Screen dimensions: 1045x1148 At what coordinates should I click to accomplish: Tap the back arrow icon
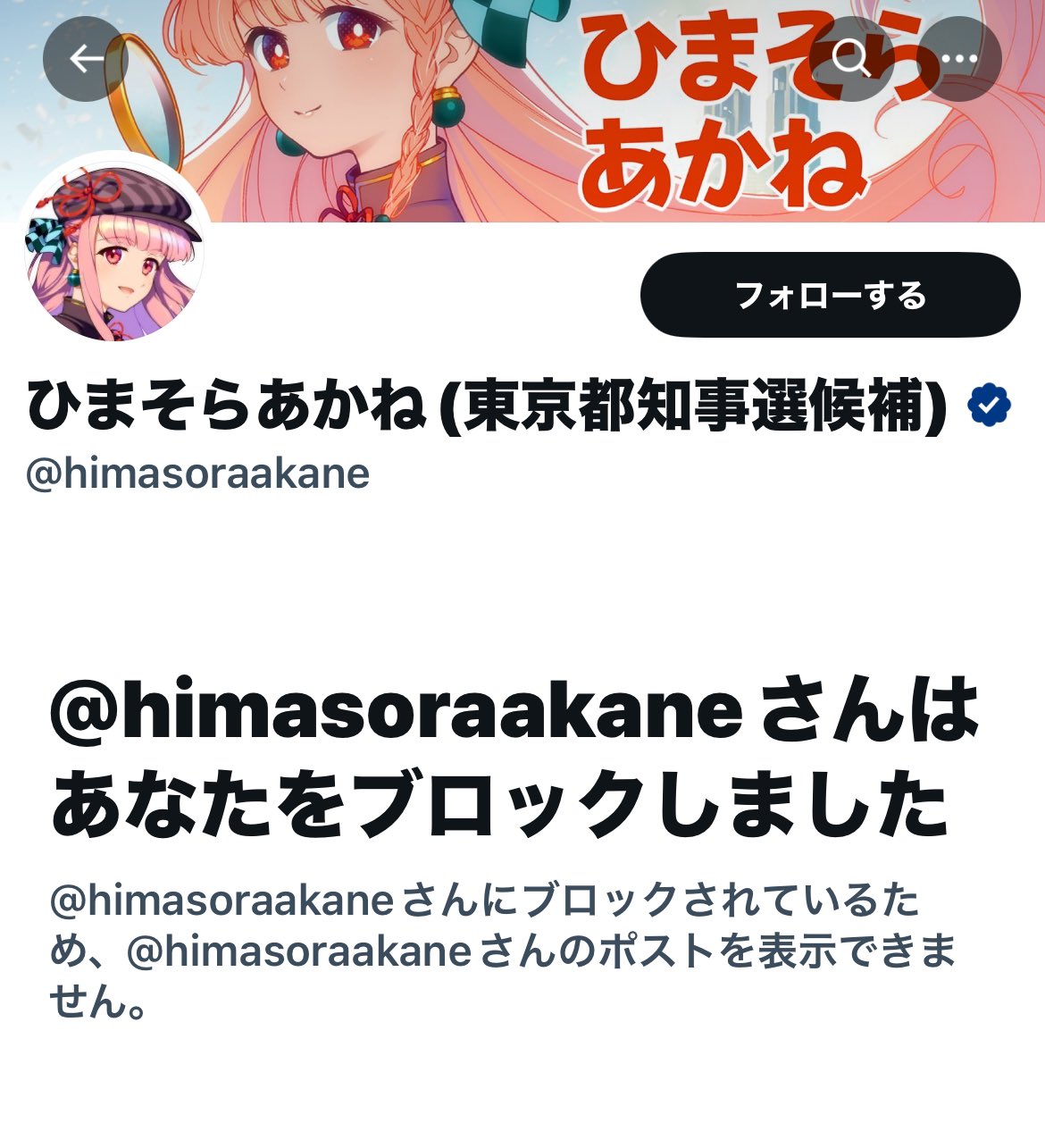[x=86, y=59]
